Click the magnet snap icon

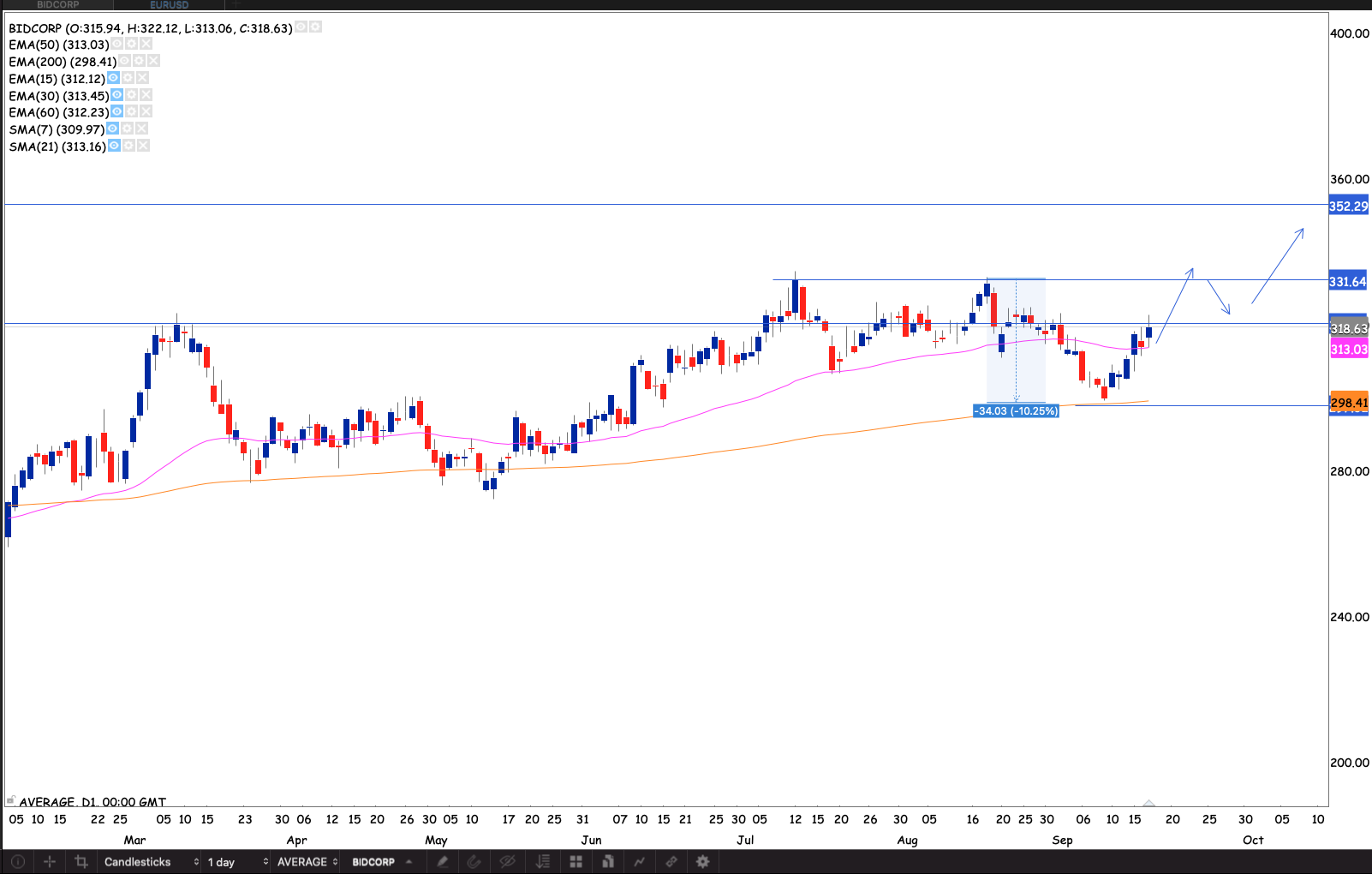click(474, 862)
